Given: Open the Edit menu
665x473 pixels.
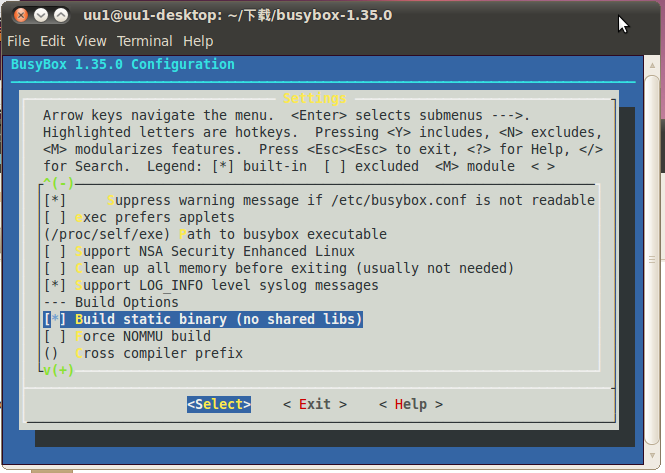Looking at the screenshot, I should point(52,41).
